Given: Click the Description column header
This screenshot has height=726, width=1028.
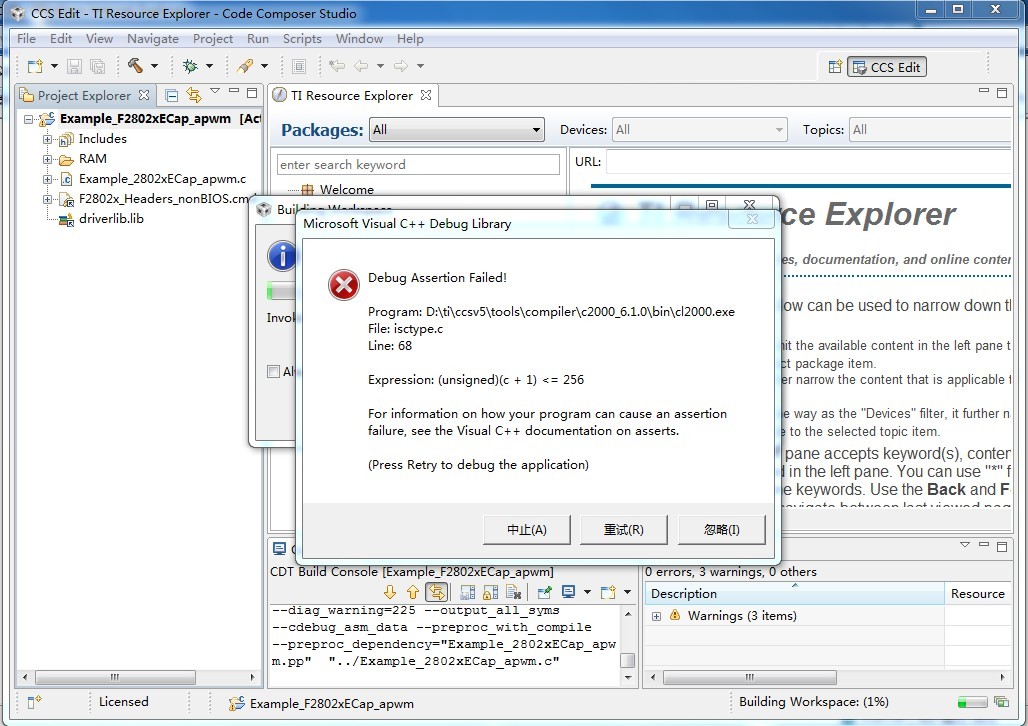Looking at the screenshot, I should tap(795, 594).
